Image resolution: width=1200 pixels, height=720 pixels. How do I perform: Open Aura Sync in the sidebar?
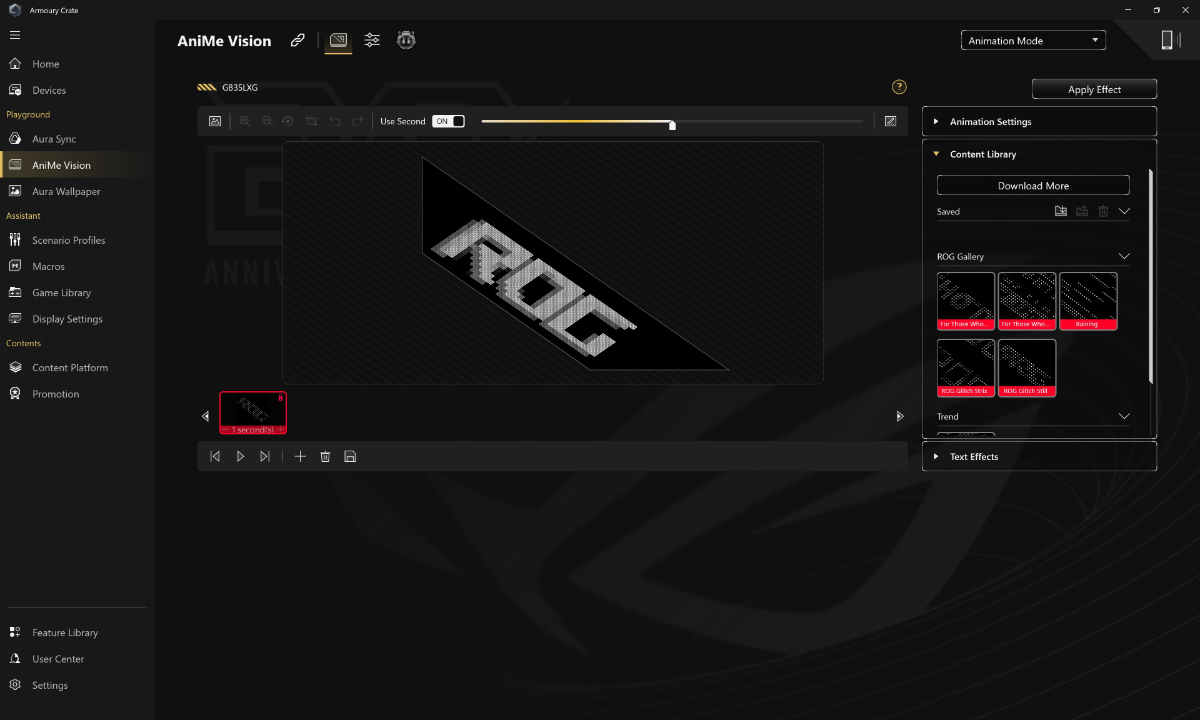pyautogui.click(x=54, y=139)
